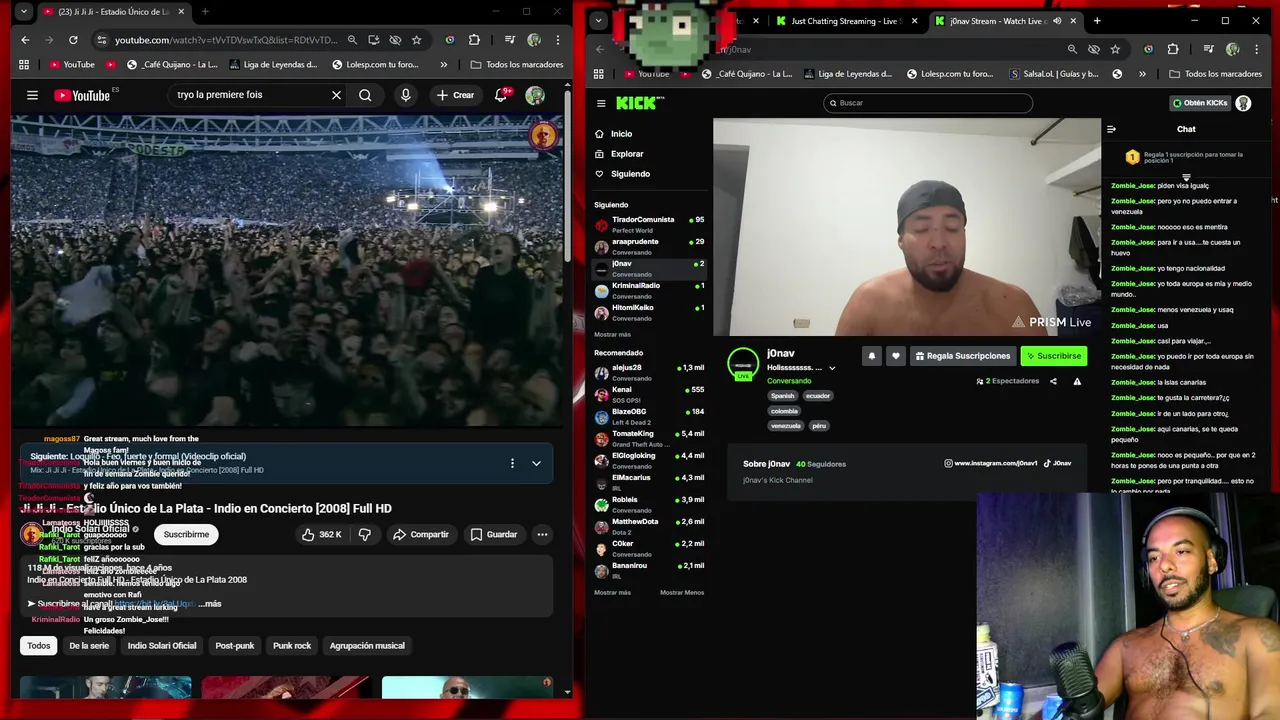
Task: Open media control icon in Kick window toolbar
Action: [1208, 49]
